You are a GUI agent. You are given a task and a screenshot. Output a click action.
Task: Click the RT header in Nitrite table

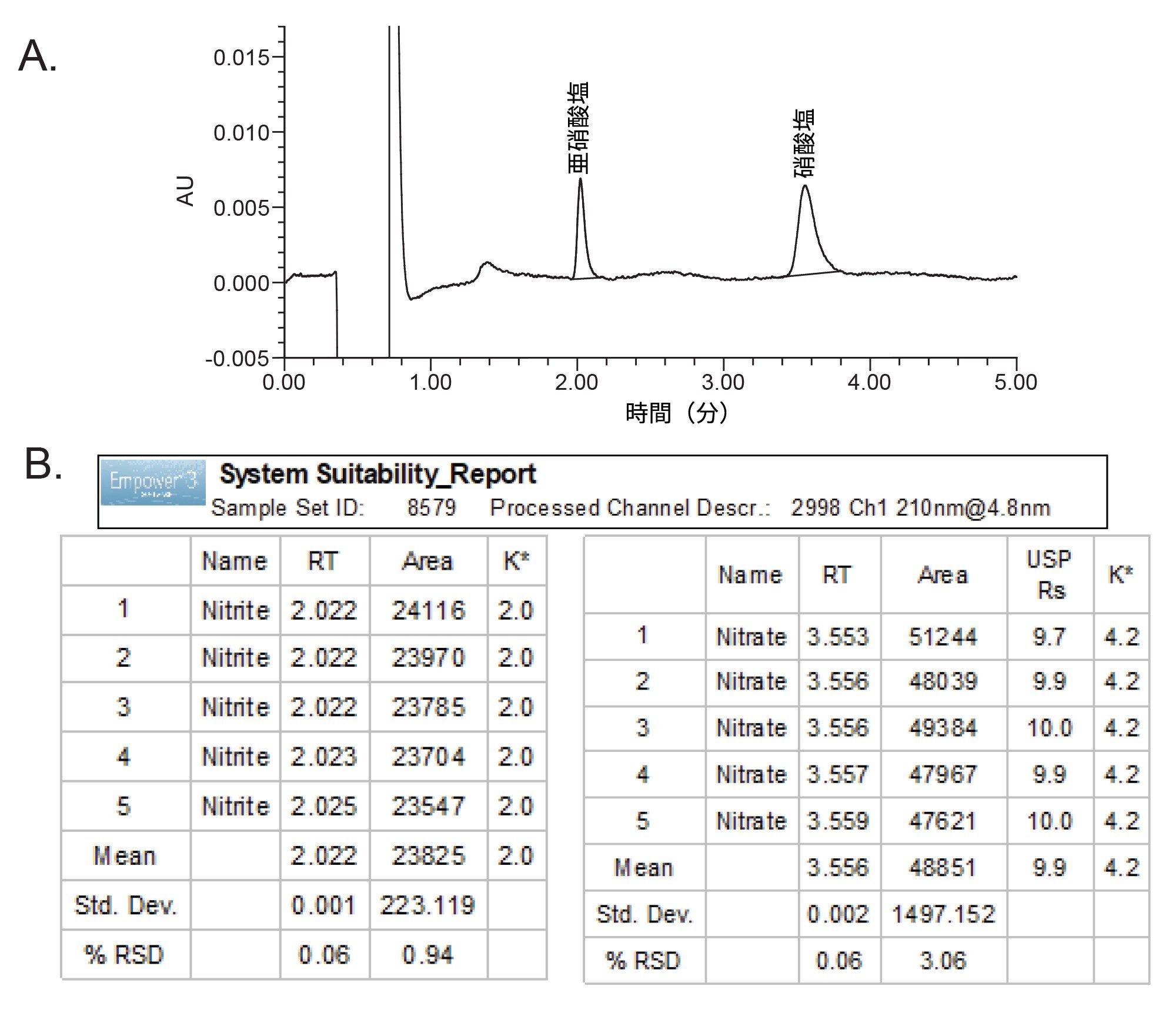(323, 561)
